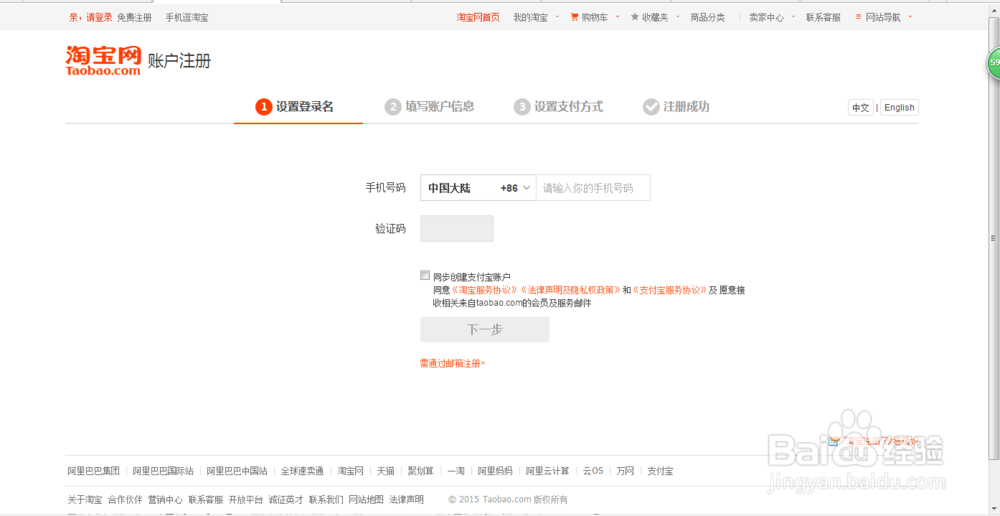This screenshot has width=1000, height=516.
Task: Toggle the 同步创建支付宝账户 checkbox
Action: coord(425,276)
